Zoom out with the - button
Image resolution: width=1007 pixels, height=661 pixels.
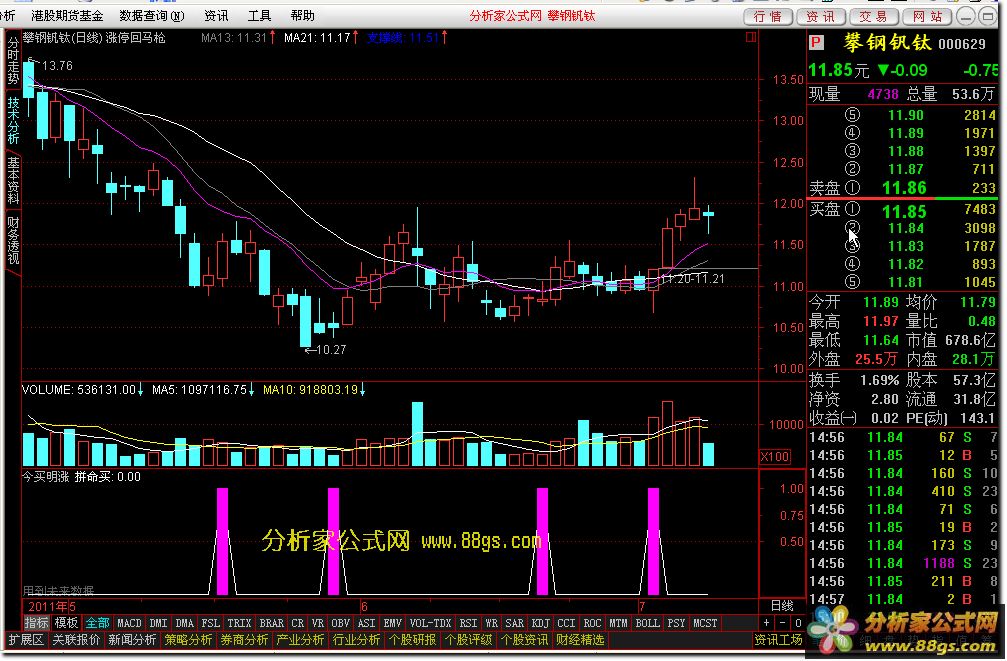point(782,622)
